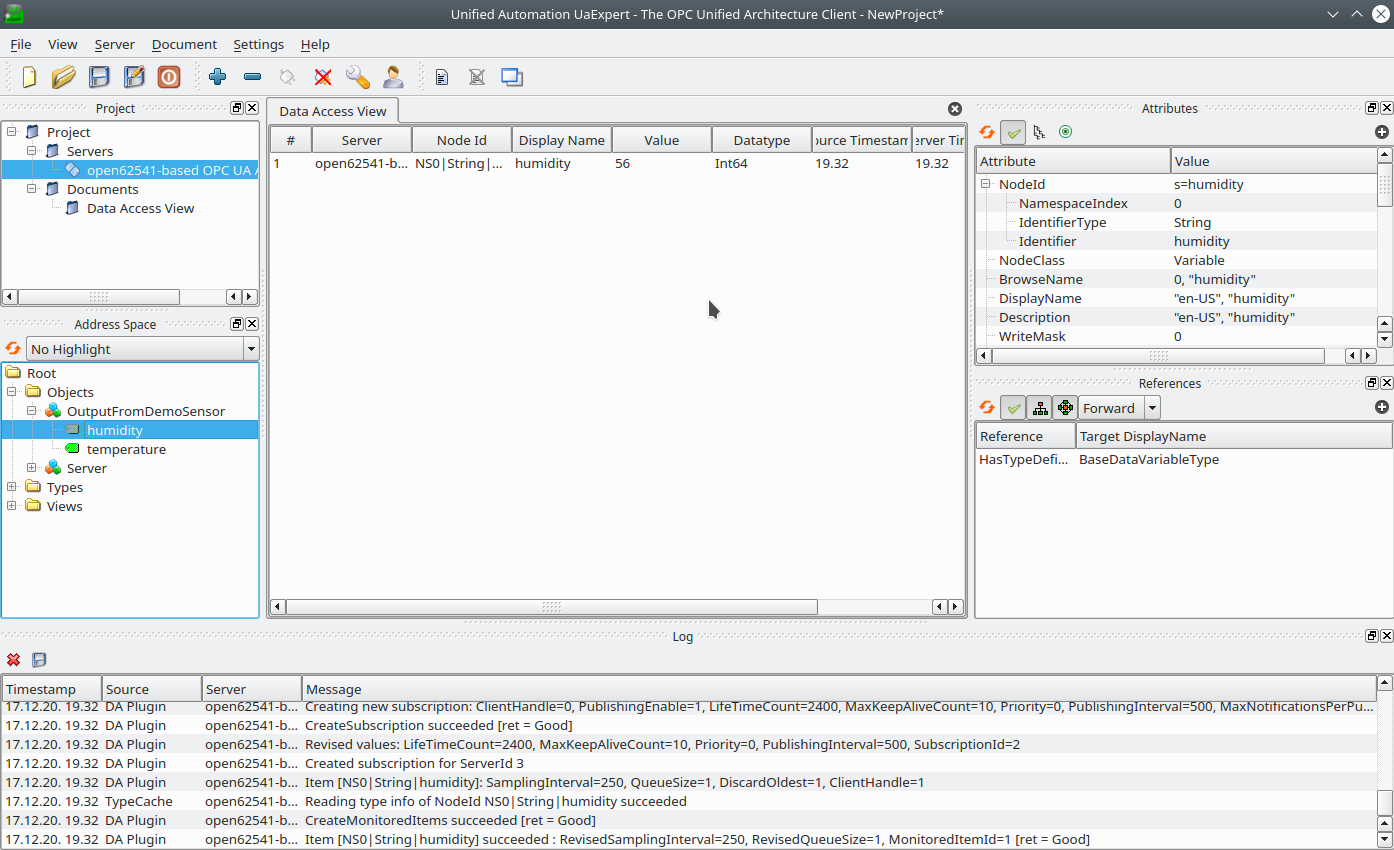Open a project file from the toolbar
This screenshot has height=850, width=1394.
pyautogui.click(x=63, y=77)
